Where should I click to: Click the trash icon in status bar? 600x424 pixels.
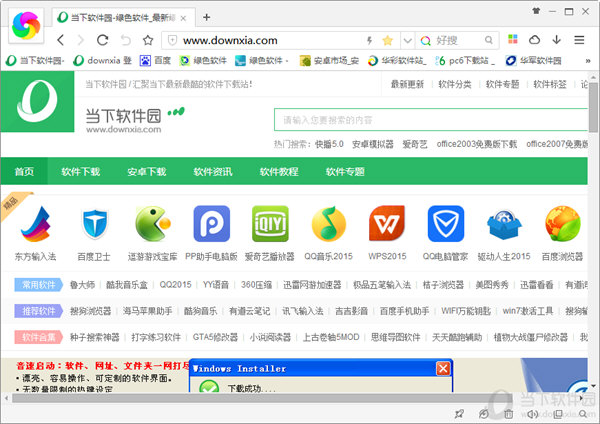click(x=509, y=414)
